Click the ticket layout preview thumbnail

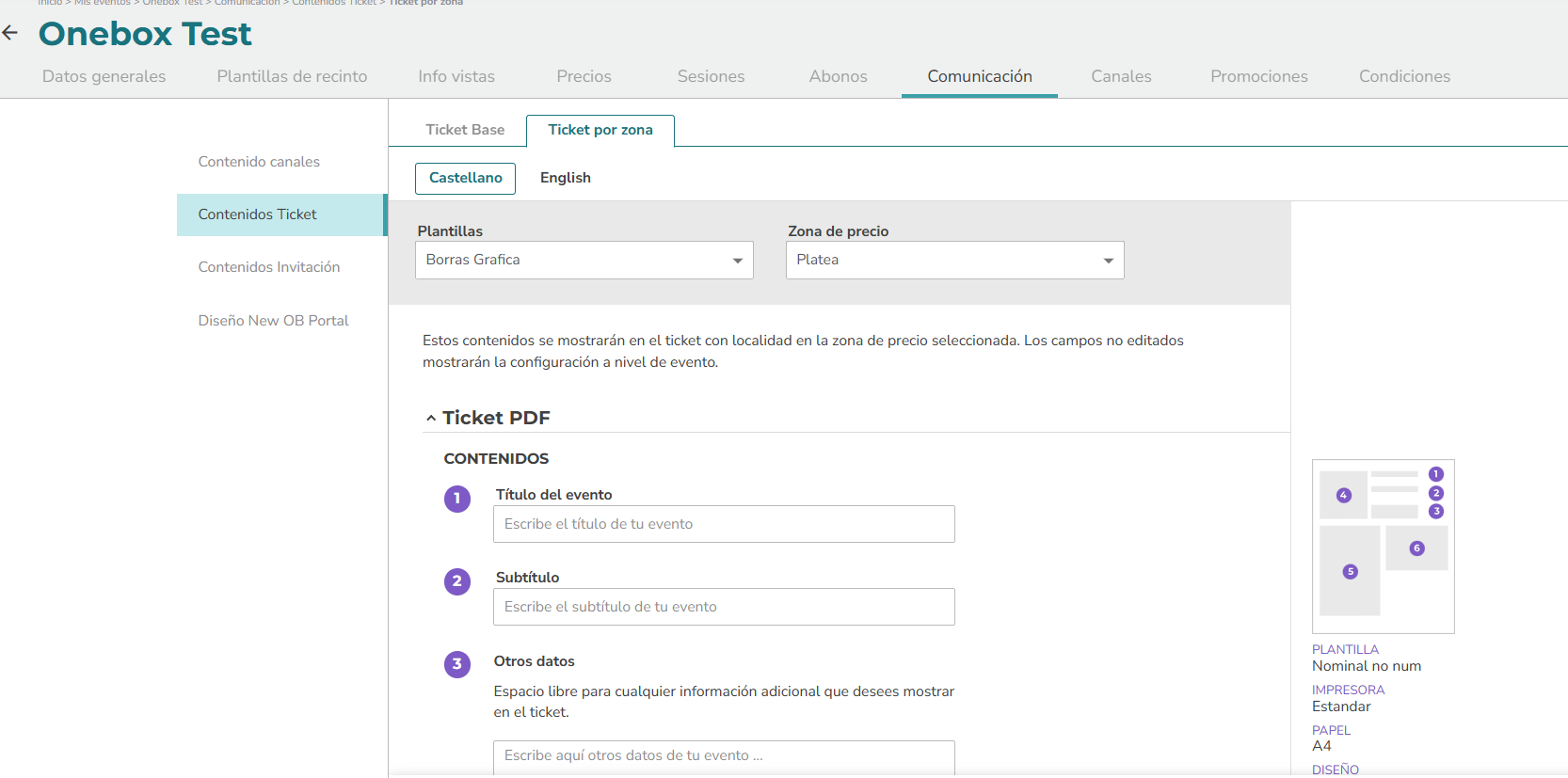1384,547
